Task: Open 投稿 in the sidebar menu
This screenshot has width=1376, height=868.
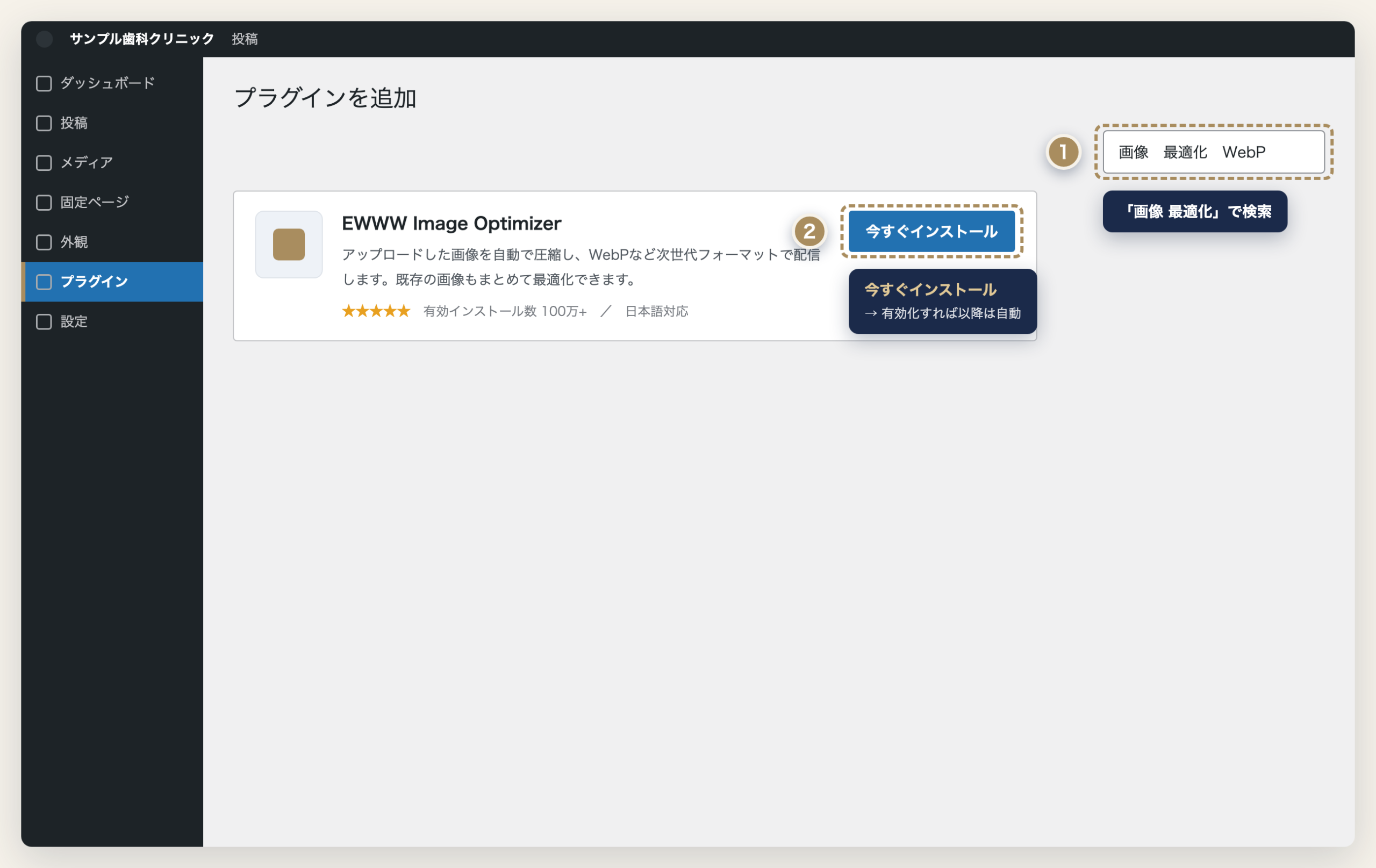Action: pyautogui.click(x=112, y=123)
